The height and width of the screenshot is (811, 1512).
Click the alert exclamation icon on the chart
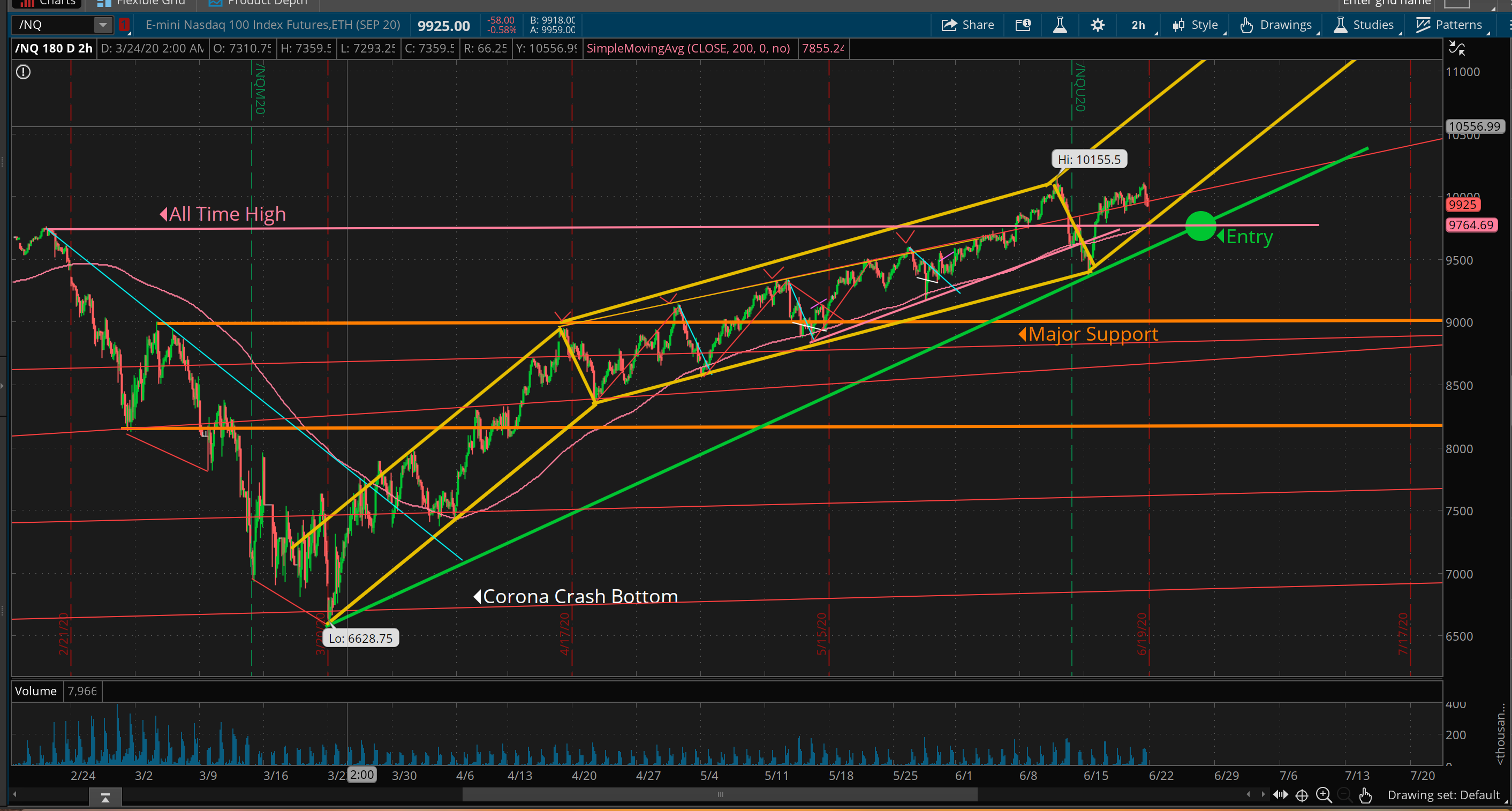tap(23, 72)
